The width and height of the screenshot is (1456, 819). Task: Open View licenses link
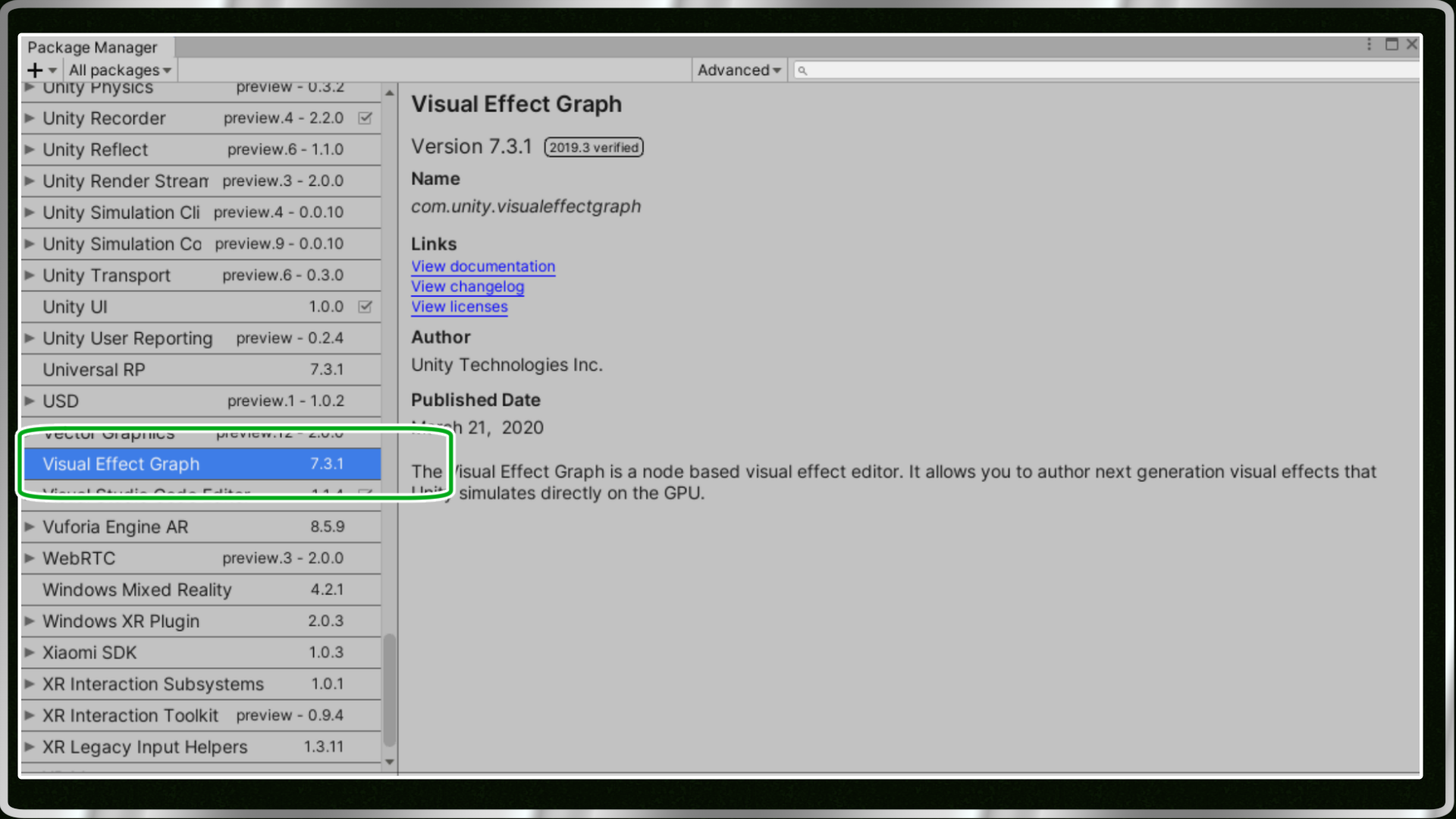point(460,307)
